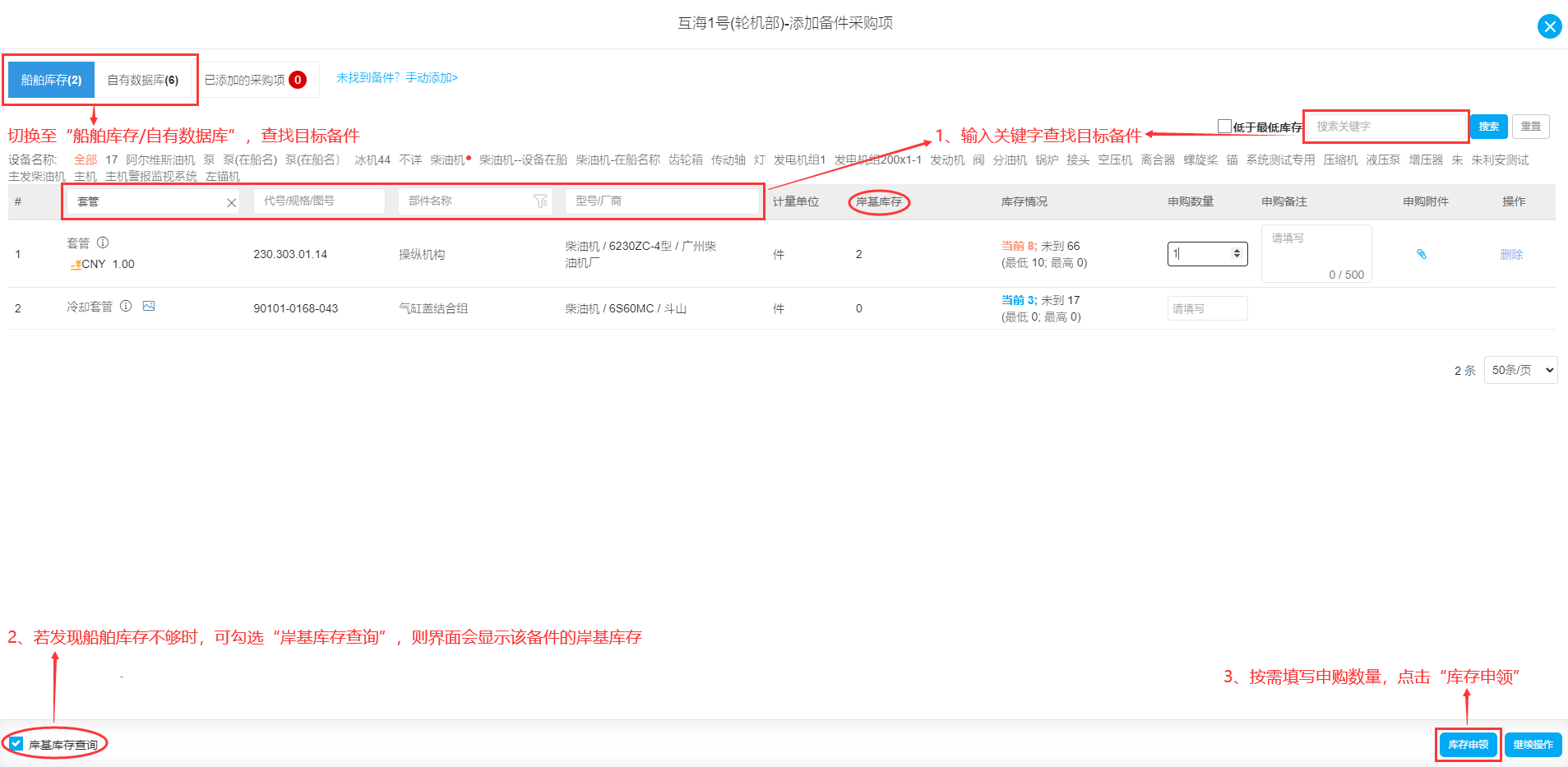This screenshot has height=767, width=1568.
Task: Click the 搜索关键字 search field
Action: click(1385, 127)
